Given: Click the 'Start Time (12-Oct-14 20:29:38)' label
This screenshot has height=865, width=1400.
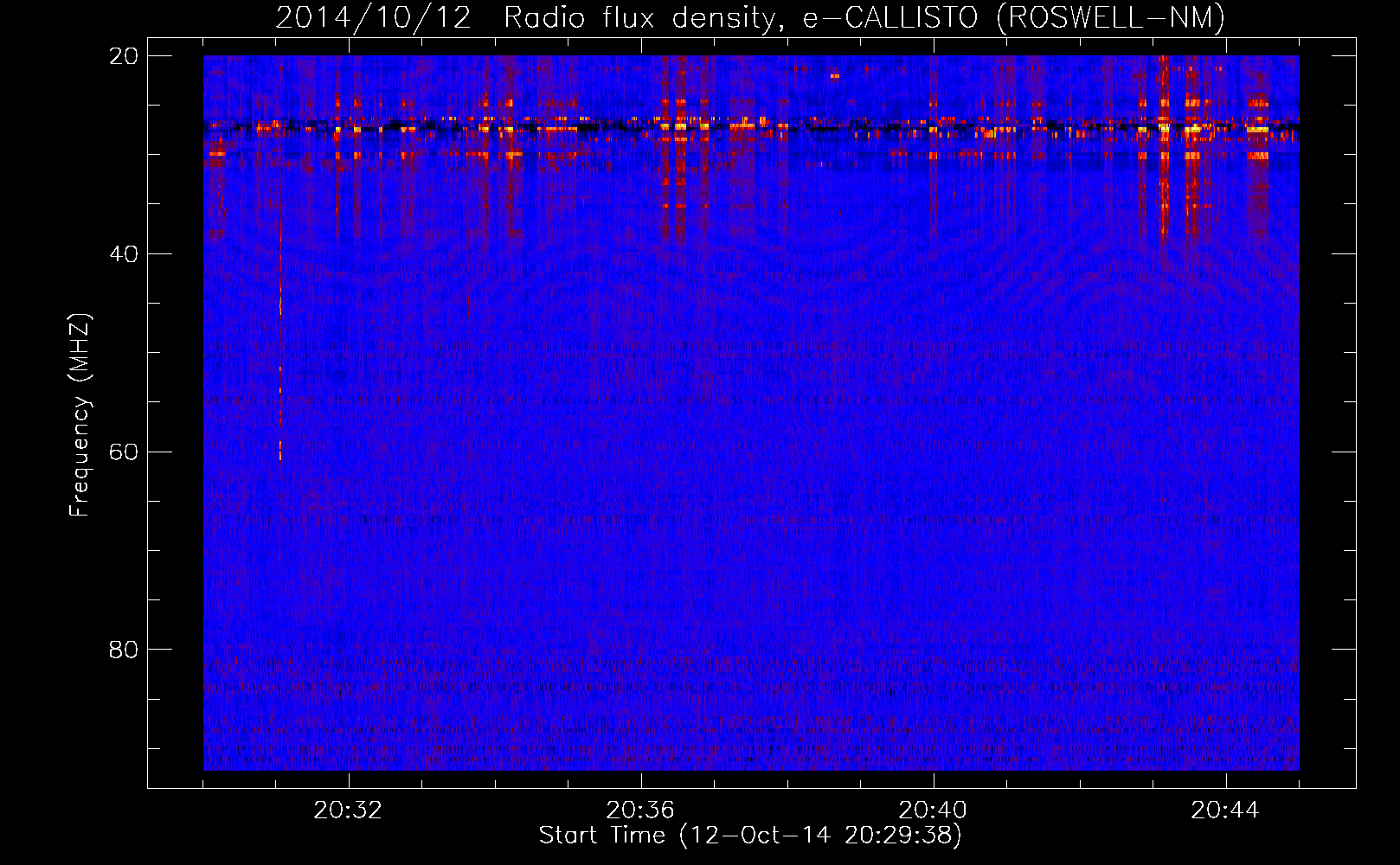Looking at the screenshot, I should [x=750, y=836].
